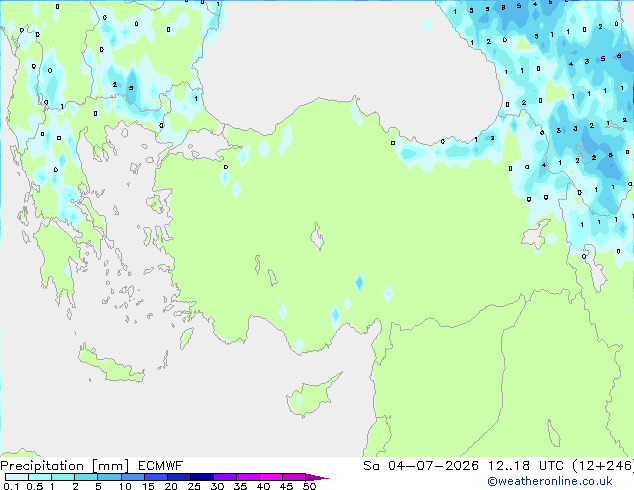Click the 45 mm legend color swatch
This screenshot has height=490, width=634.
click(294, 477)
